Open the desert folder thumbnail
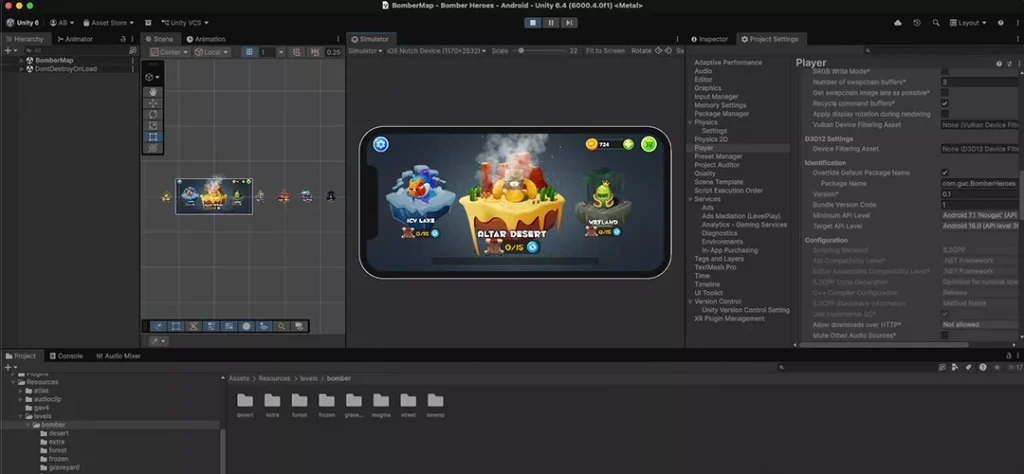This screenshot has width=1024, height=474. pyautogui.click(x=245, y=400)
